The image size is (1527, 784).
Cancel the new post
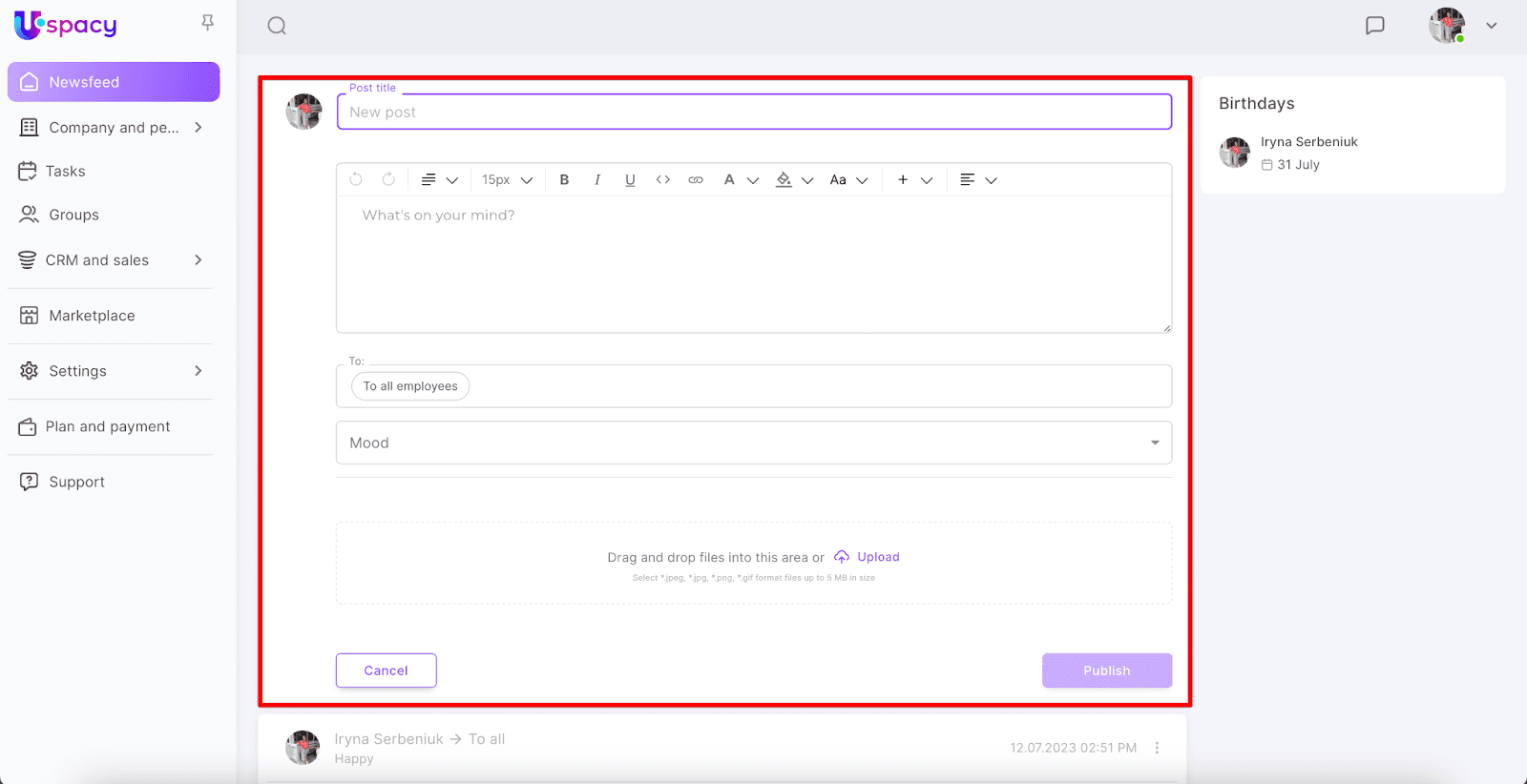[386, 671]
